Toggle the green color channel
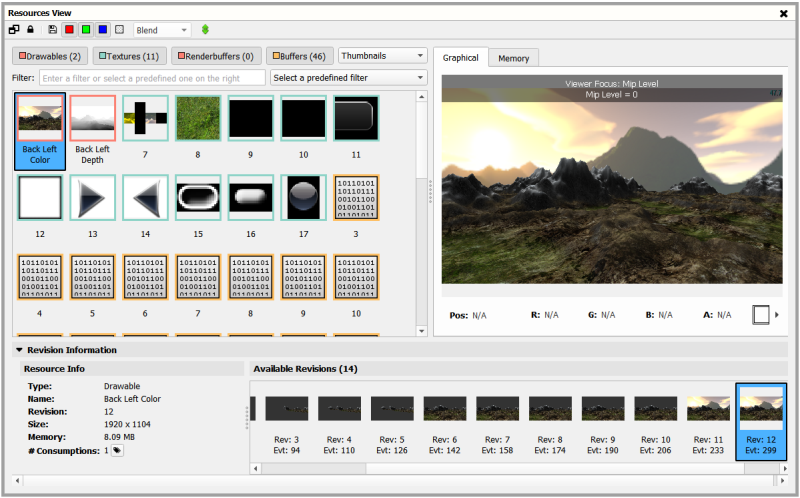Viewport: 800px width, 498px height. coord(87,30)
